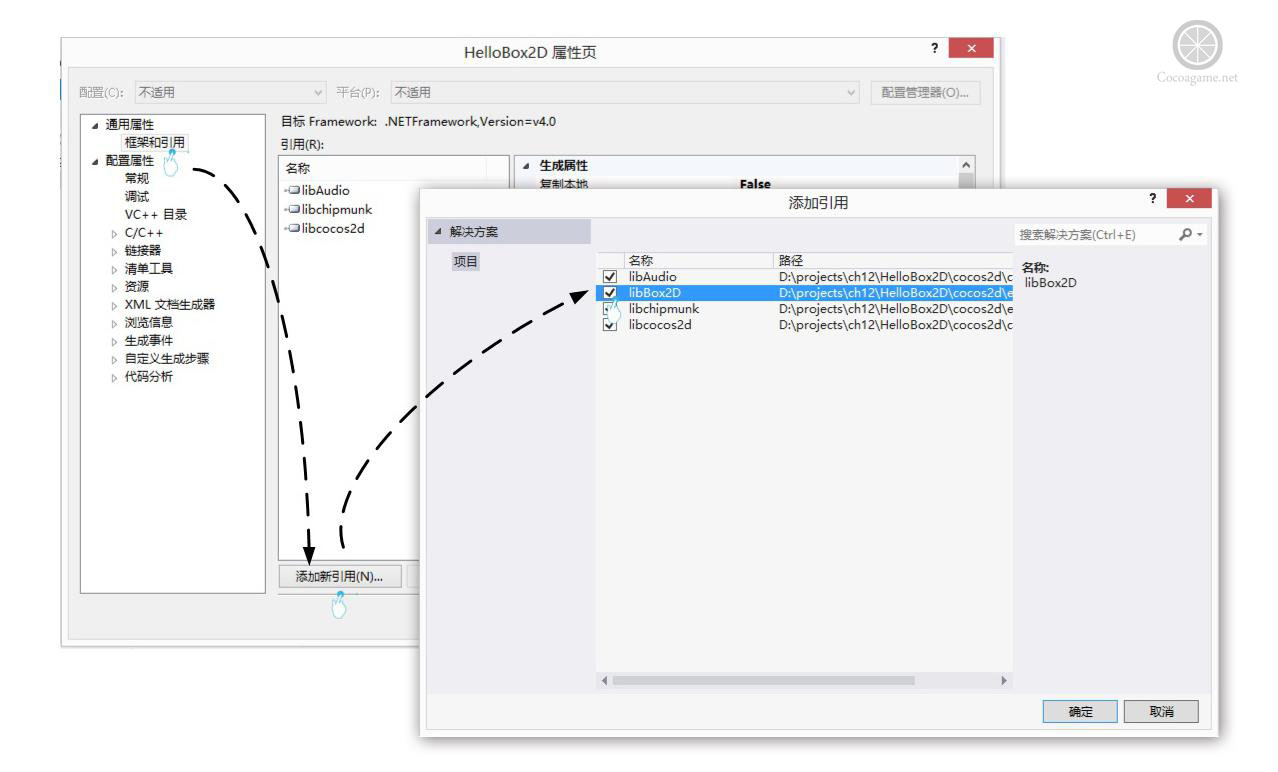
Task: Select libcocos2d reference icon in 引用 list
Action: (x=292, y=227)
